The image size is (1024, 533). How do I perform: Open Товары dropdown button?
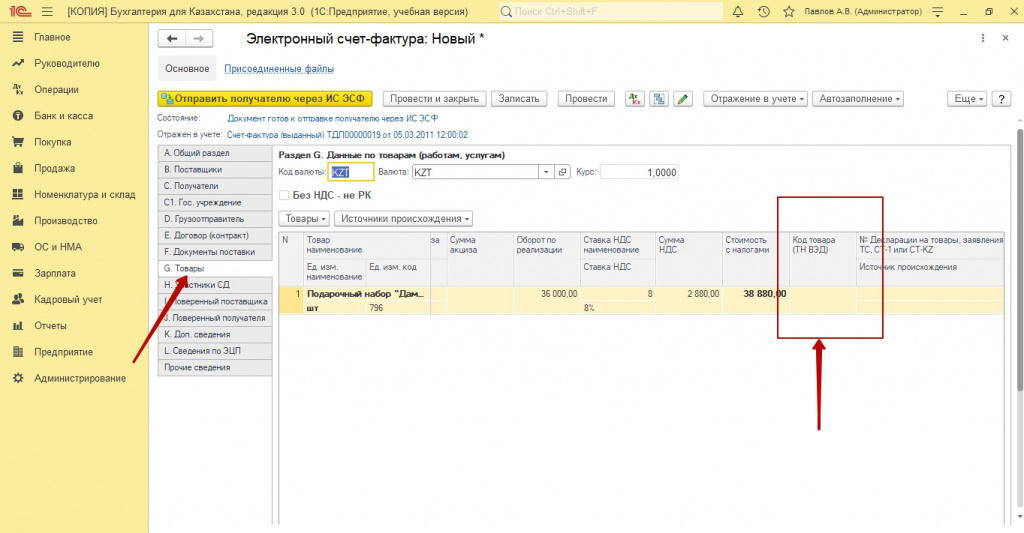[304, 219]
